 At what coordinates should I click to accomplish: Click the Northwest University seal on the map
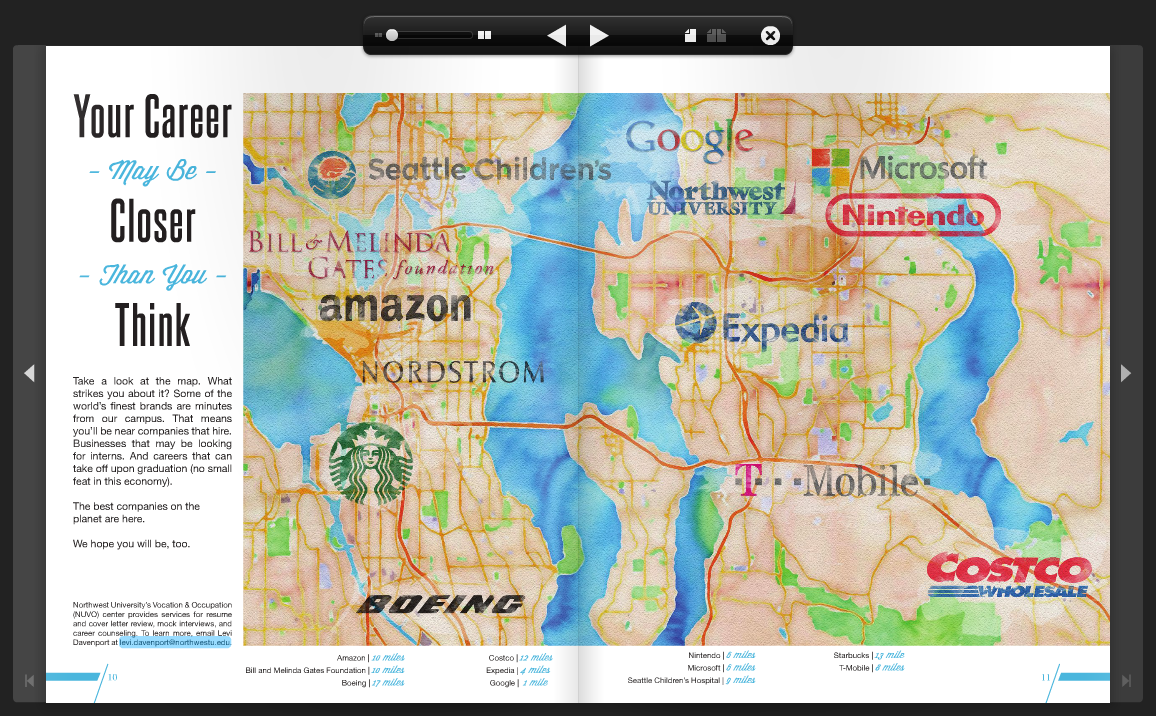[712, 195]
